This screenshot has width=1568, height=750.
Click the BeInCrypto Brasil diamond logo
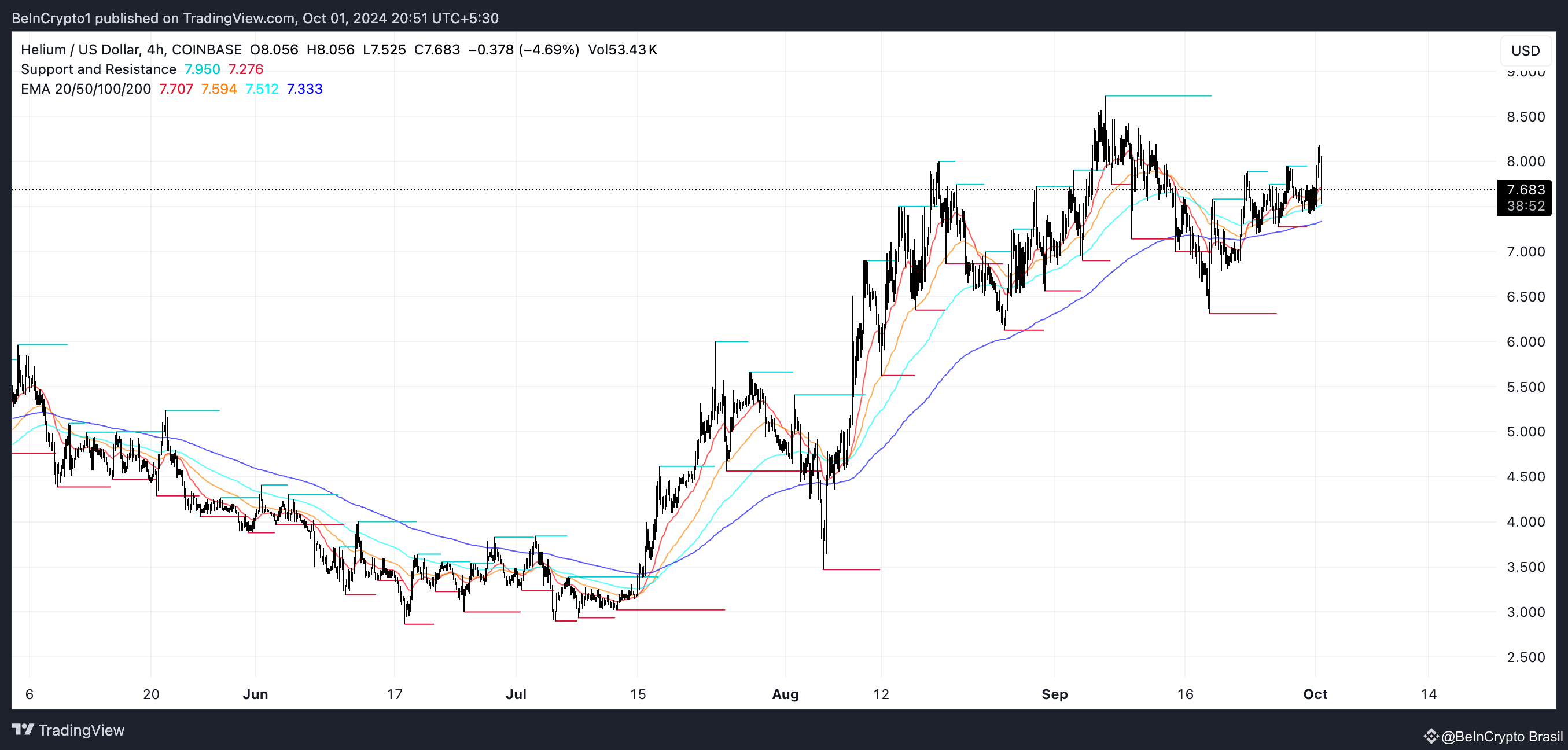click(1430, 736)
